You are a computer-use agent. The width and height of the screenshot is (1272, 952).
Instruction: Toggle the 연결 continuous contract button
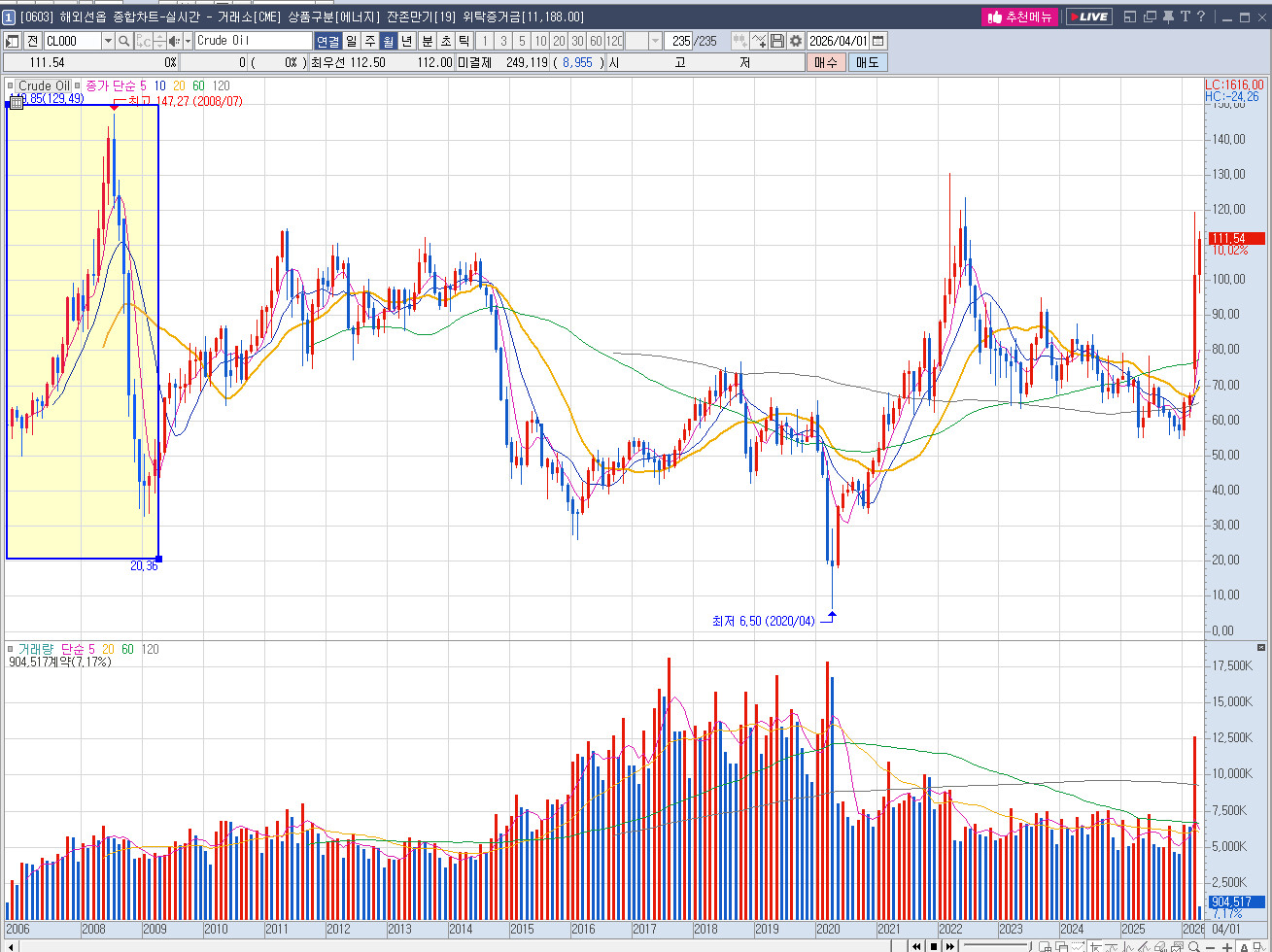point(327,41)
